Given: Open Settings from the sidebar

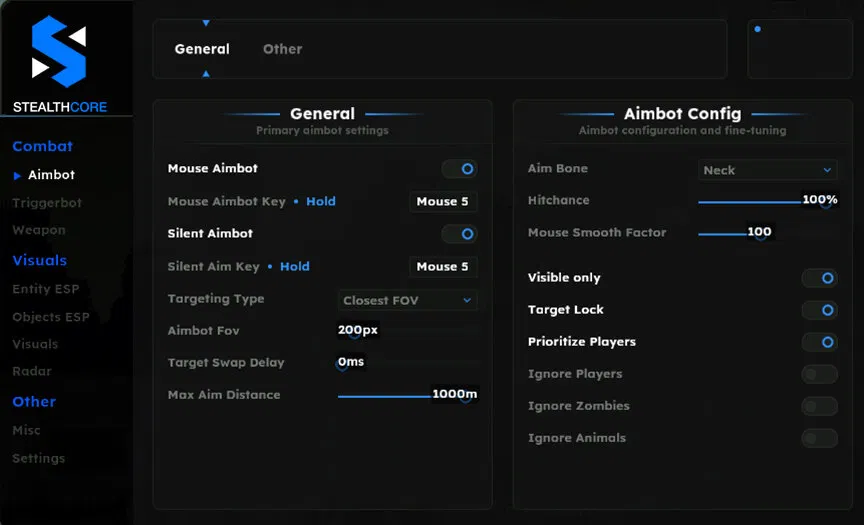Looking at the screenshot, I should click(38, 458).
